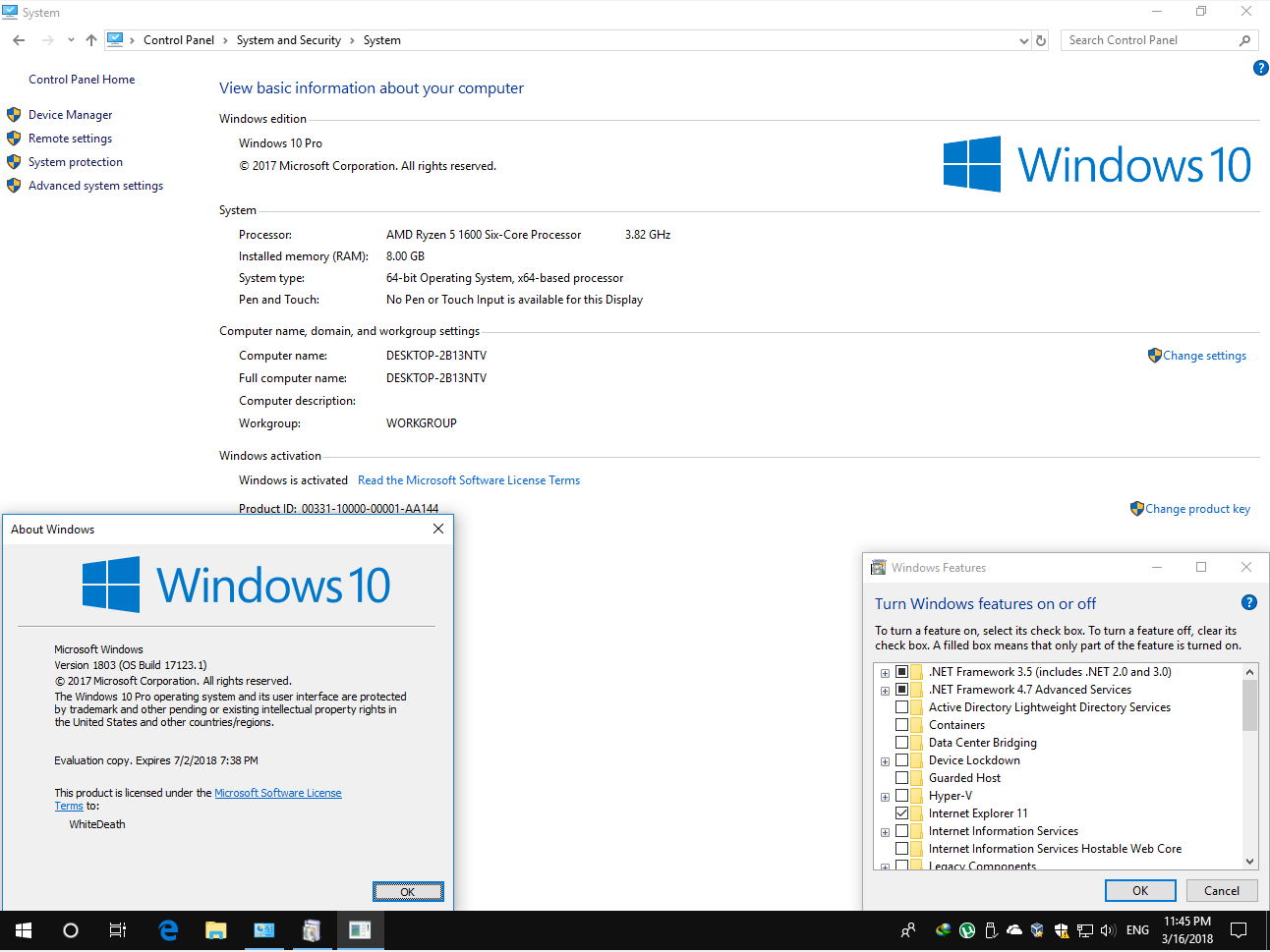Enable Active Directory Lightweight Directory Services
Image resolution: width=1270 pixels, height=952 pixels.
tap(901, 707)
